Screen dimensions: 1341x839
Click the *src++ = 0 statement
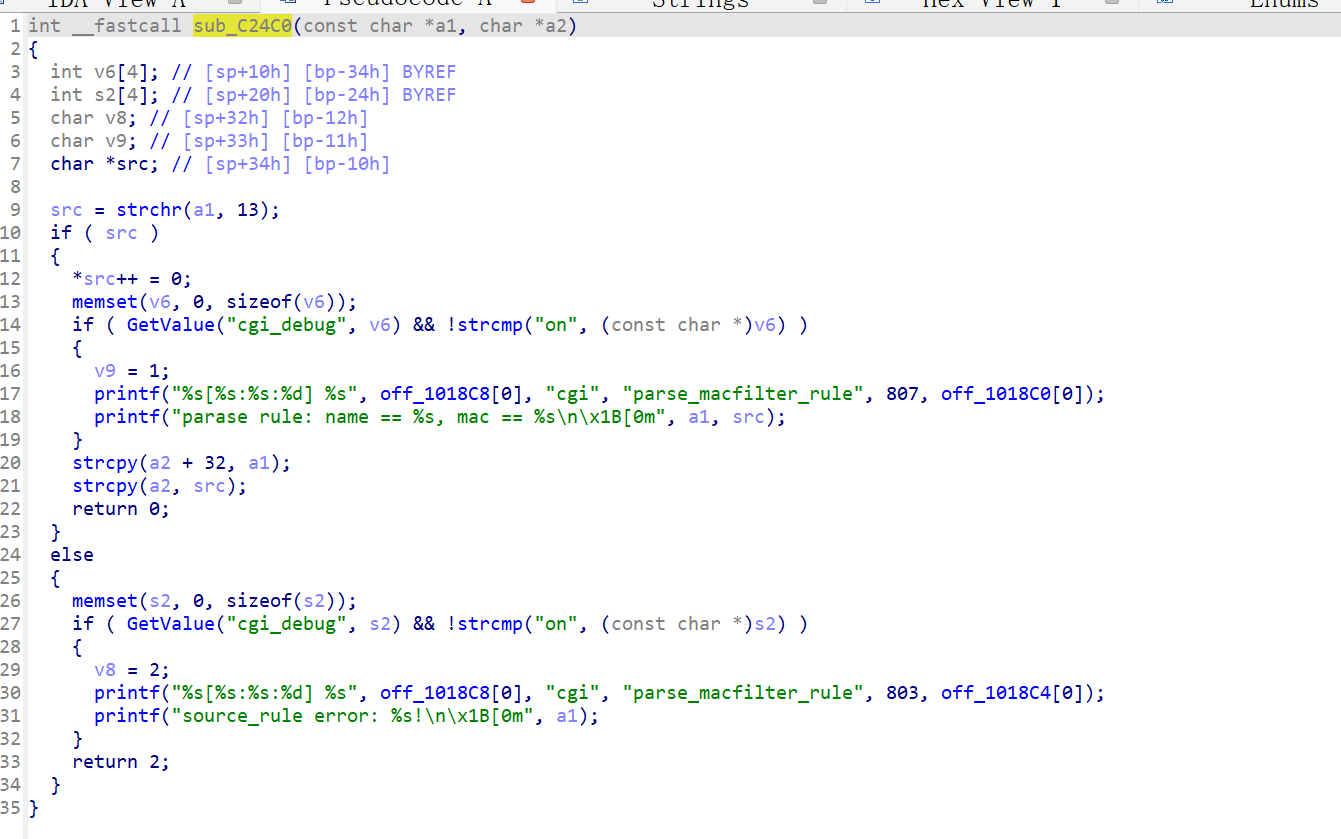(x=132, y=279)
